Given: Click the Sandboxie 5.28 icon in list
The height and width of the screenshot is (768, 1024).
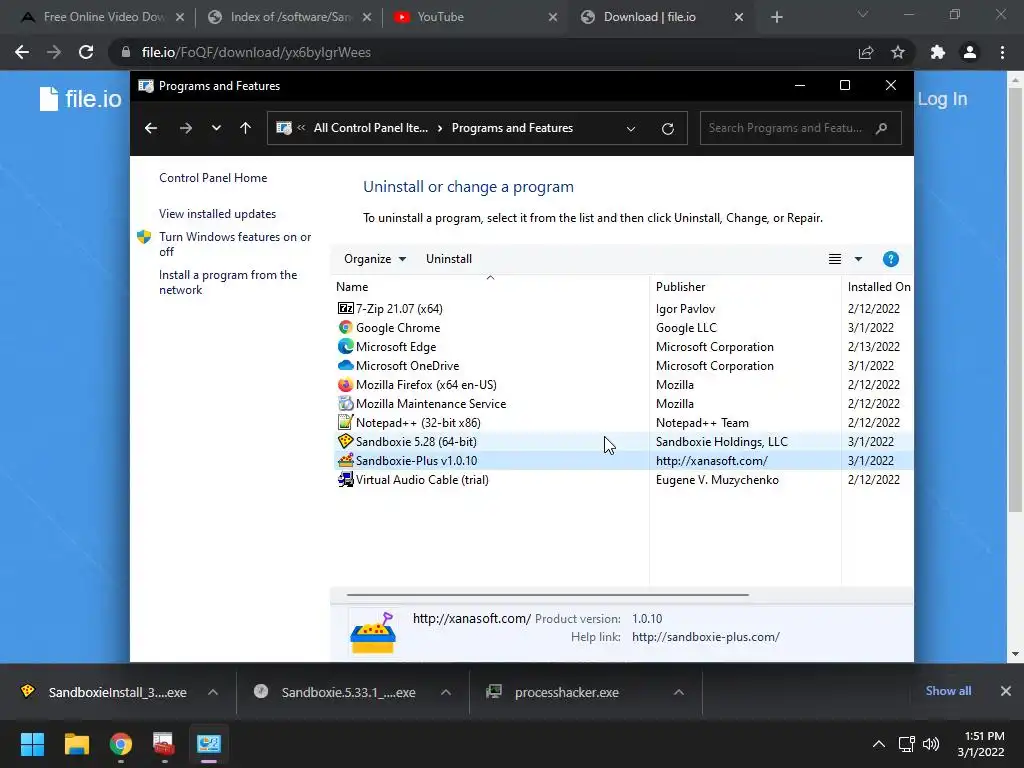Looking at the screenshot, I should (x=345, y=441).
